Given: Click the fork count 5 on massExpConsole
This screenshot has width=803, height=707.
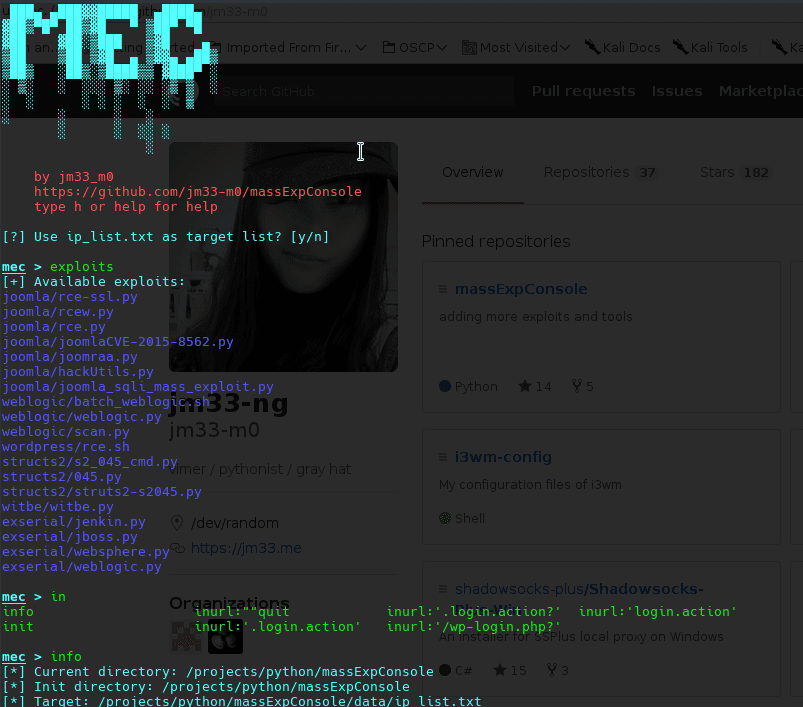Looking at the screenshot, I should [x=583, y=387].
